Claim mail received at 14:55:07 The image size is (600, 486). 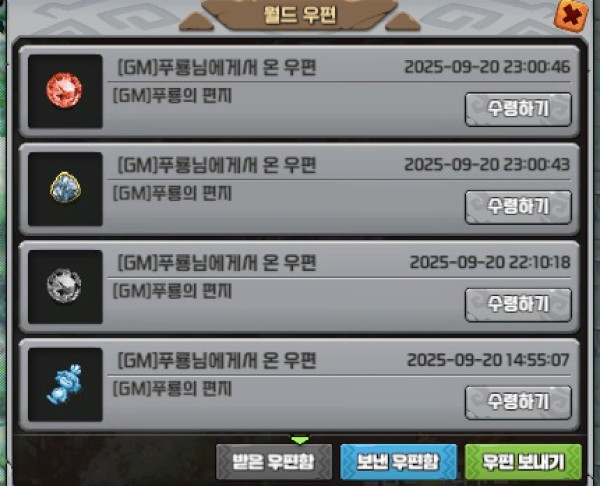[x=518, y=403]
